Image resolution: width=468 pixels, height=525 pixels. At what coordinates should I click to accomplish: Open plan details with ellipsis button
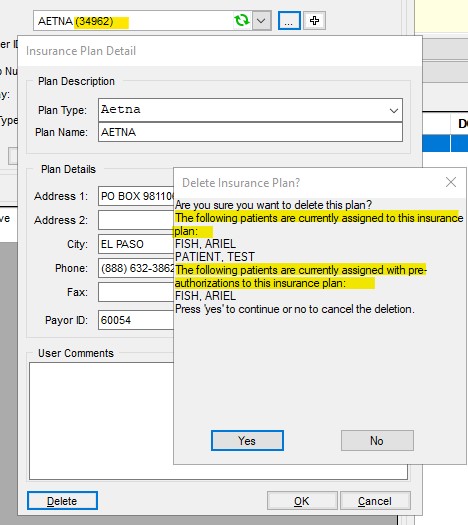click(x=289, y=21)
